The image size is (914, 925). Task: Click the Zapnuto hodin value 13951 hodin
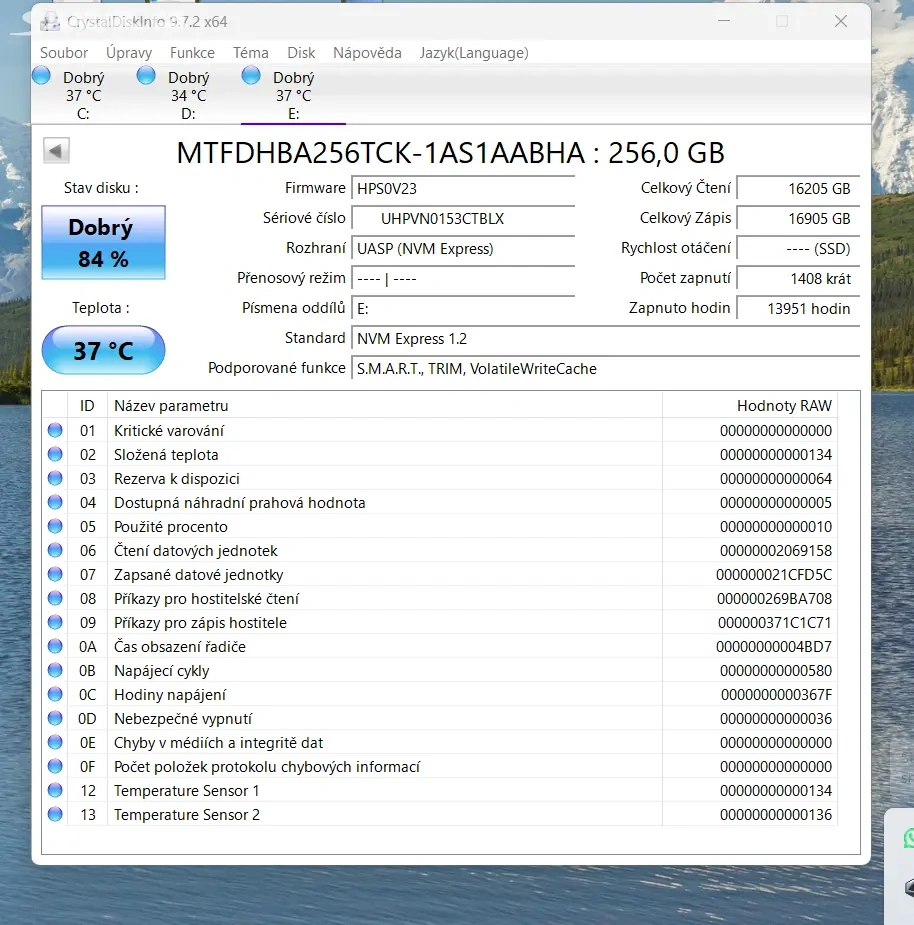[798, 309]
